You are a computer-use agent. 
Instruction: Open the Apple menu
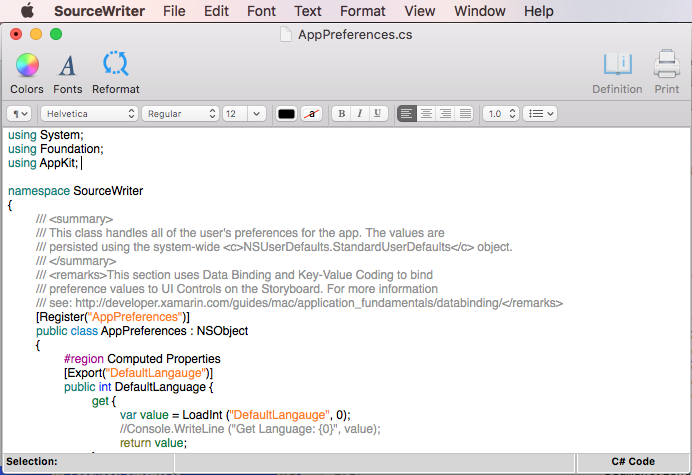tap(27, 11)
